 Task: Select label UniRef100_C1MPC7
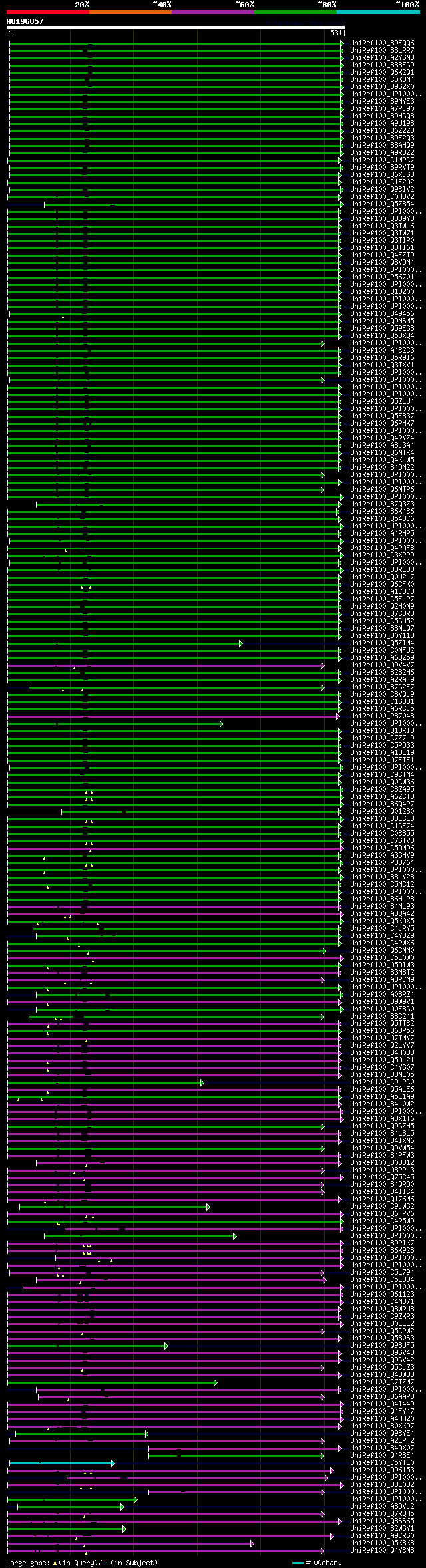pyautogui.click(x=382, y=160)
